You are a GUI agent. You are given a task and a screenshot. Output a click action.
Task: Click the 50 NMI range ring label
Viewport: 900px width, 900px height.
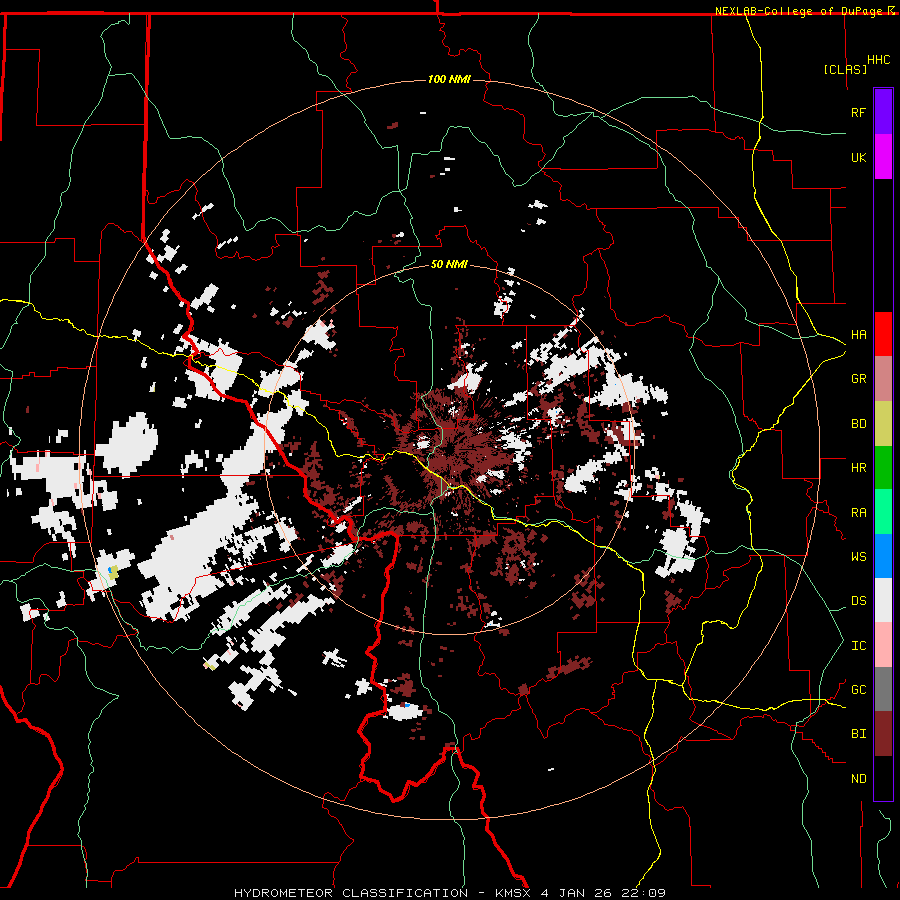pos(449,264)
